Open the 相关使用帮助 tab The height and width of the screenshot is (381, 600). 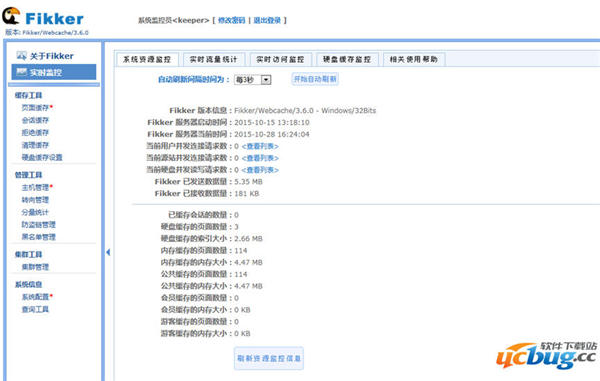414,59
